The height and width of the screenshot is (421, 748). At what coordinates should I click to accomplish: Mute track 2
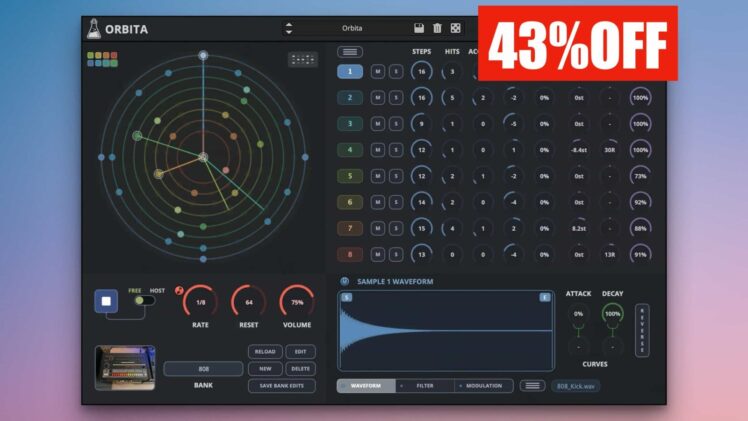tap(377, 98)
